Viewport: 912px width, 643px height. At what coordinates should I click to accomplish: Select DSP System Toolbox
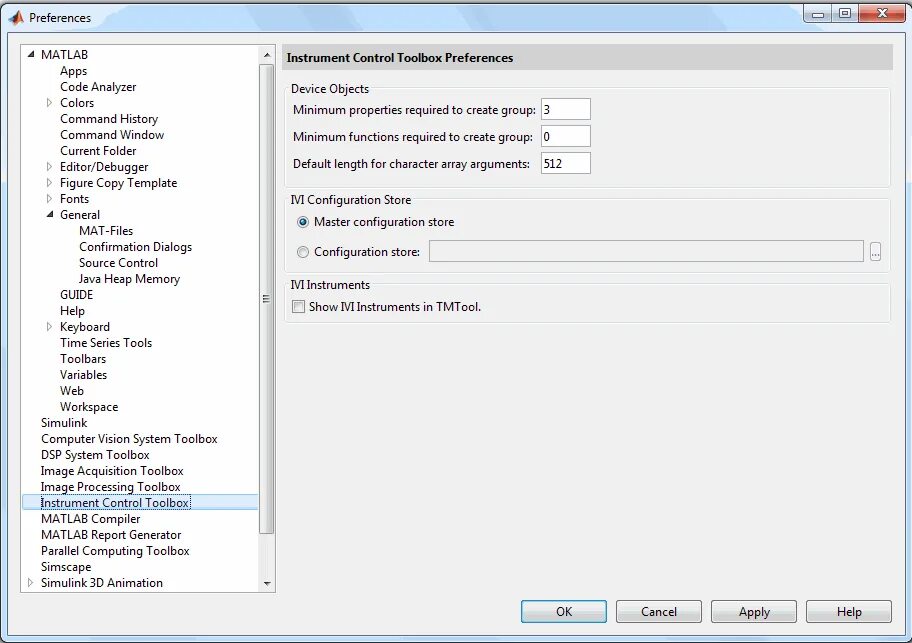(x=95, y=455)
